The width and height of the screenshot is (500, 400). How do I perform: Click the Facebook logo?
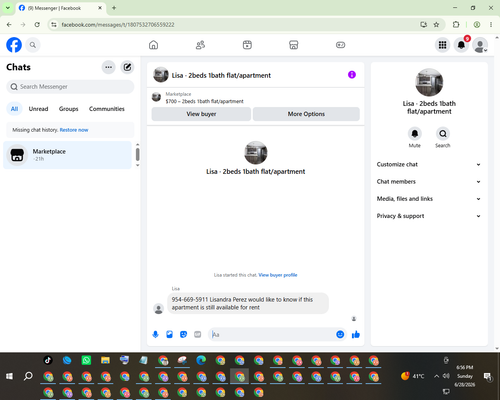coord(14,45)
